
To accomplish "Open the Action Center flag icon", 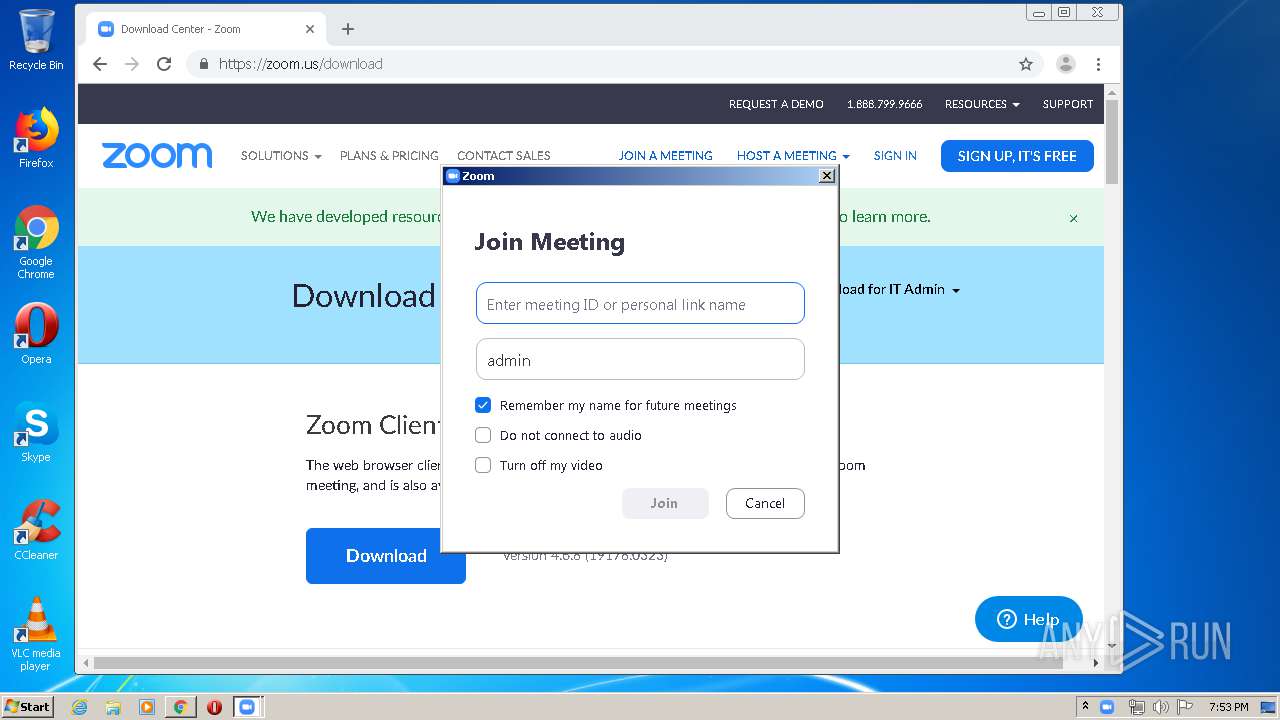I will [x=1185, y=707].
